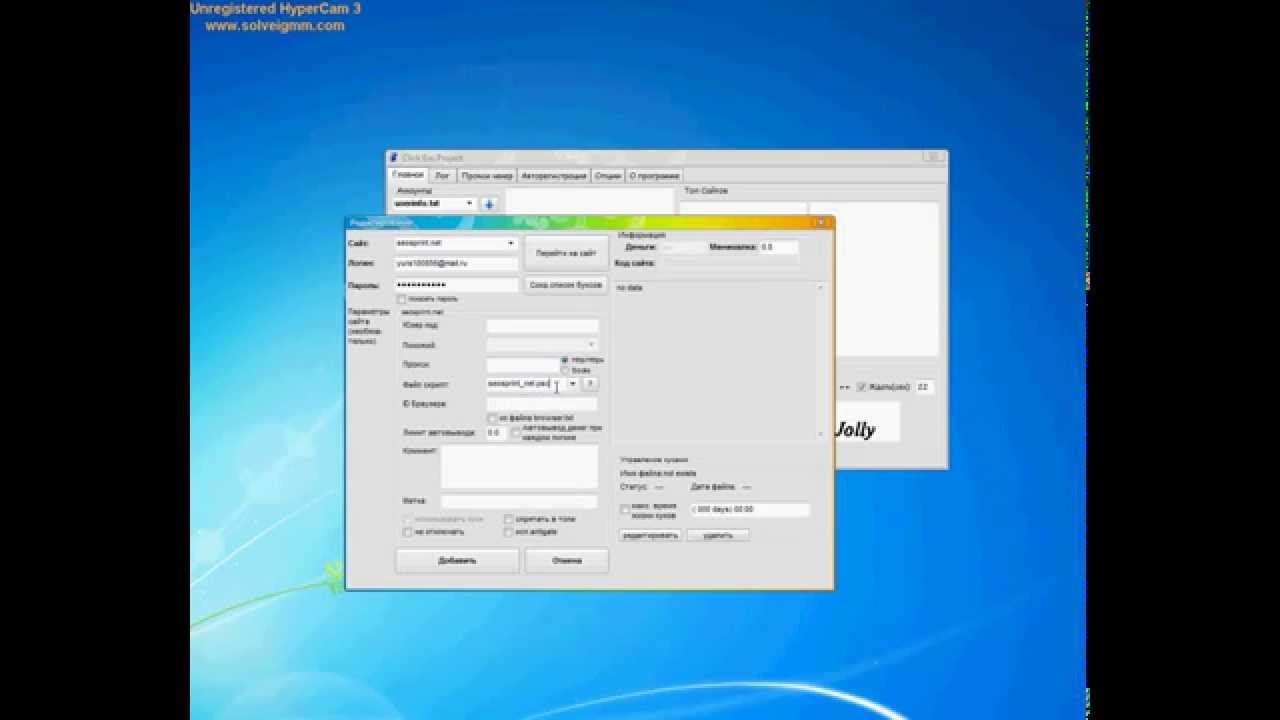Click the ID browser input field
This screenshot has height=720, width=1280.
pos(542,404)
